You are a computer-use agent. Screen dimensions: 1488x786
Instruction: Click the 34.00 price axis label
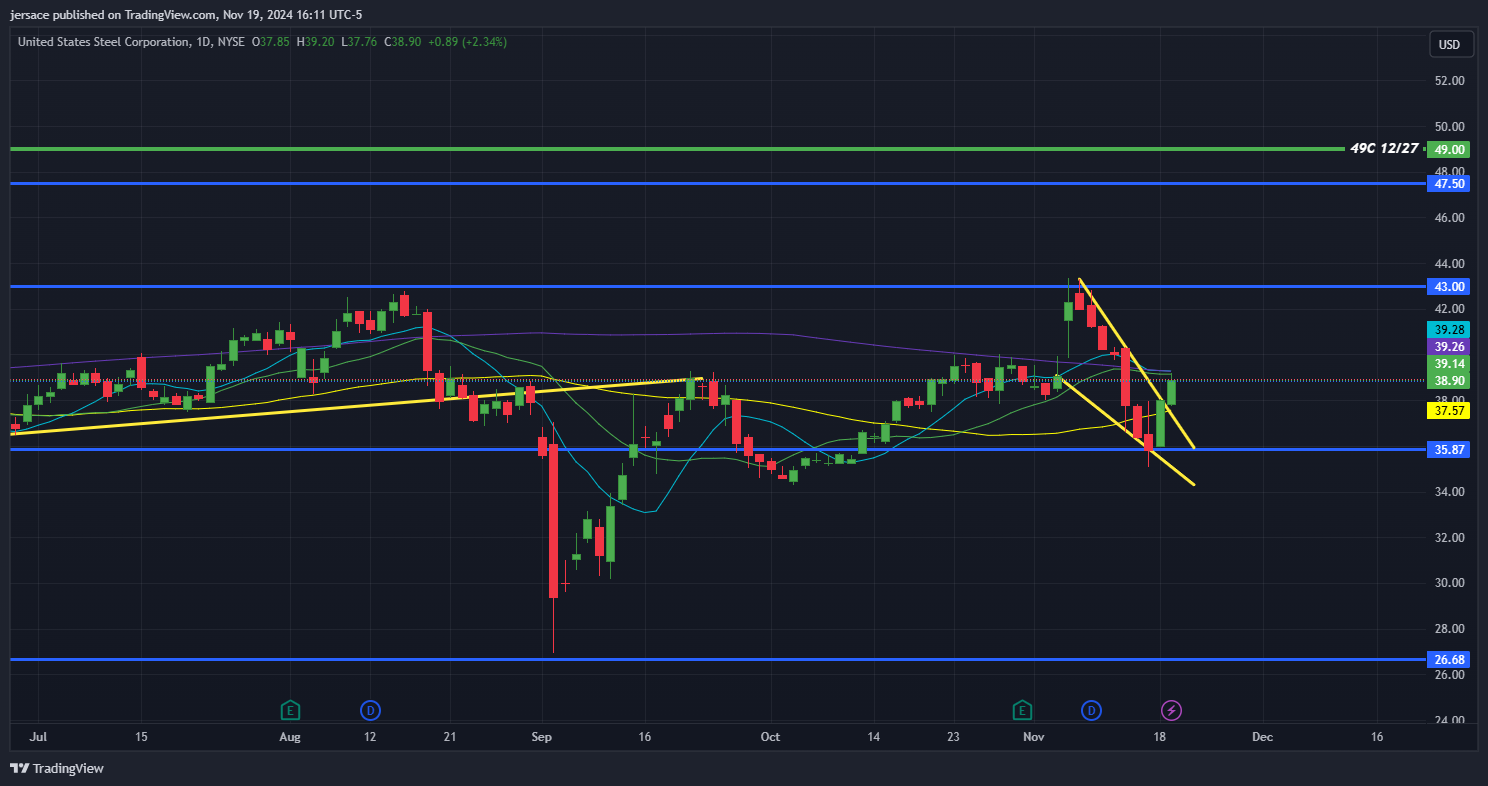[x=1450, y=492]
